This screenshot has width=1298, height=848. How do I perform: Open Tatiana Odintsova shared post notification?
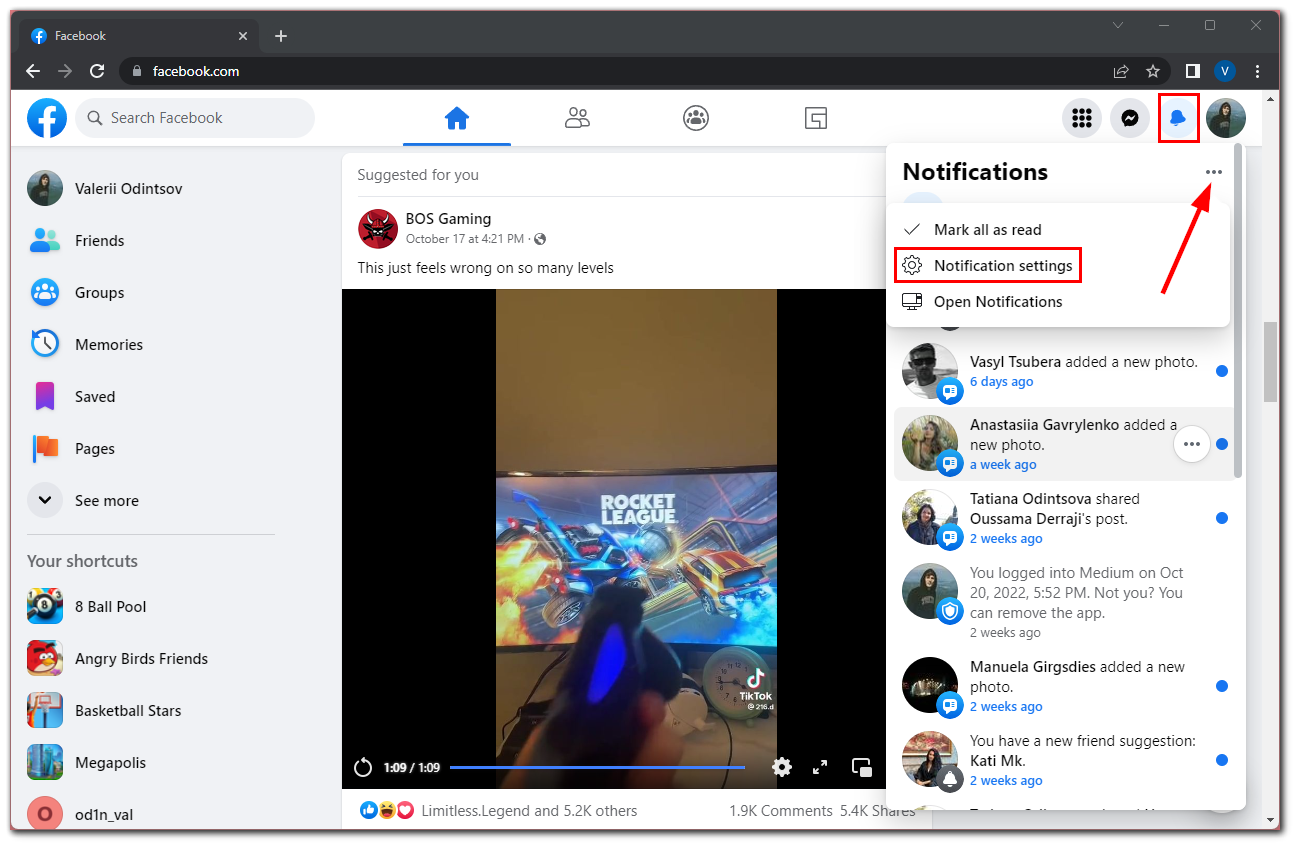pyautogui.click(x=1064, y=518)
